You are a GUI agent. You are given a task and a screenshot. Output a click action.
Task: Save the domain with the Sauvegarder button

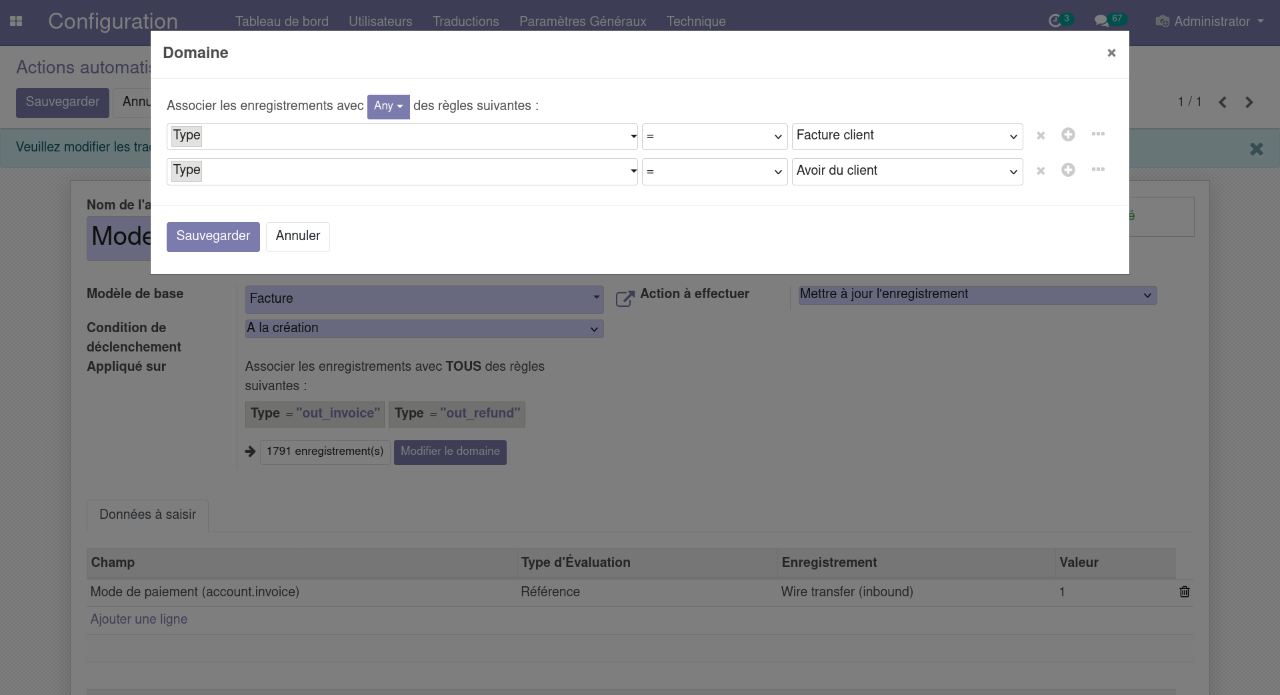coord(213,236)
